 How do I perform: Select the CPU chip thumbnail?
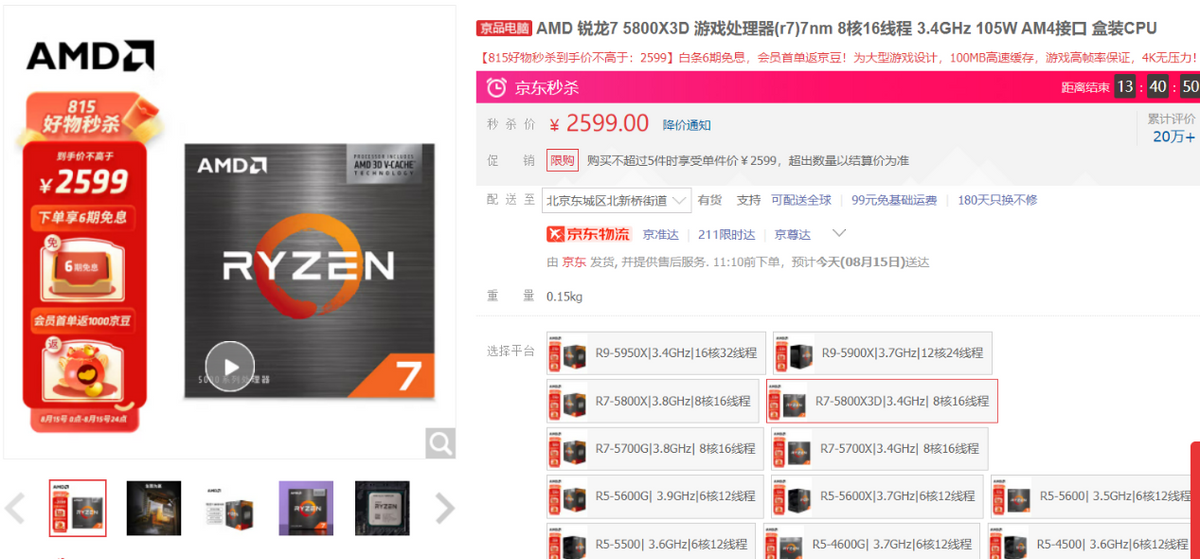pos(382,508)
